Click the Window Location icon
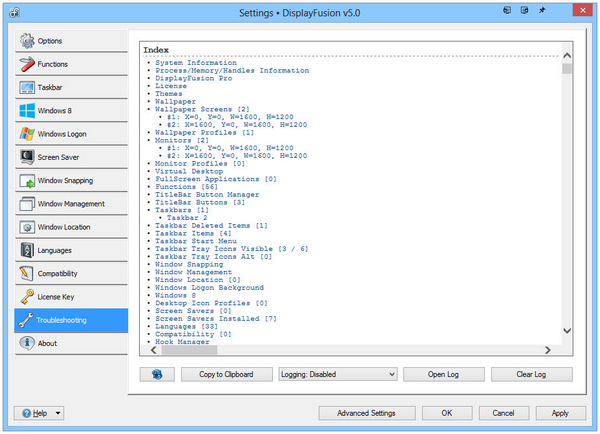600x434 pixels. pyautogui.click(x=27, y=227)
